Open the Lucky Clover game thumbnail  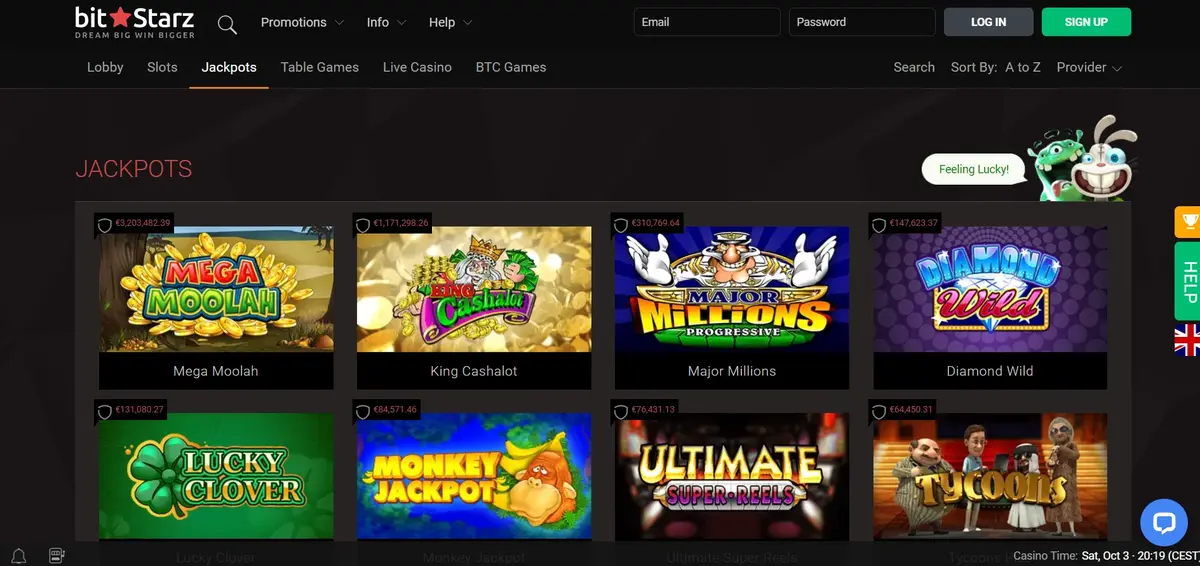[x=216, y=476]
